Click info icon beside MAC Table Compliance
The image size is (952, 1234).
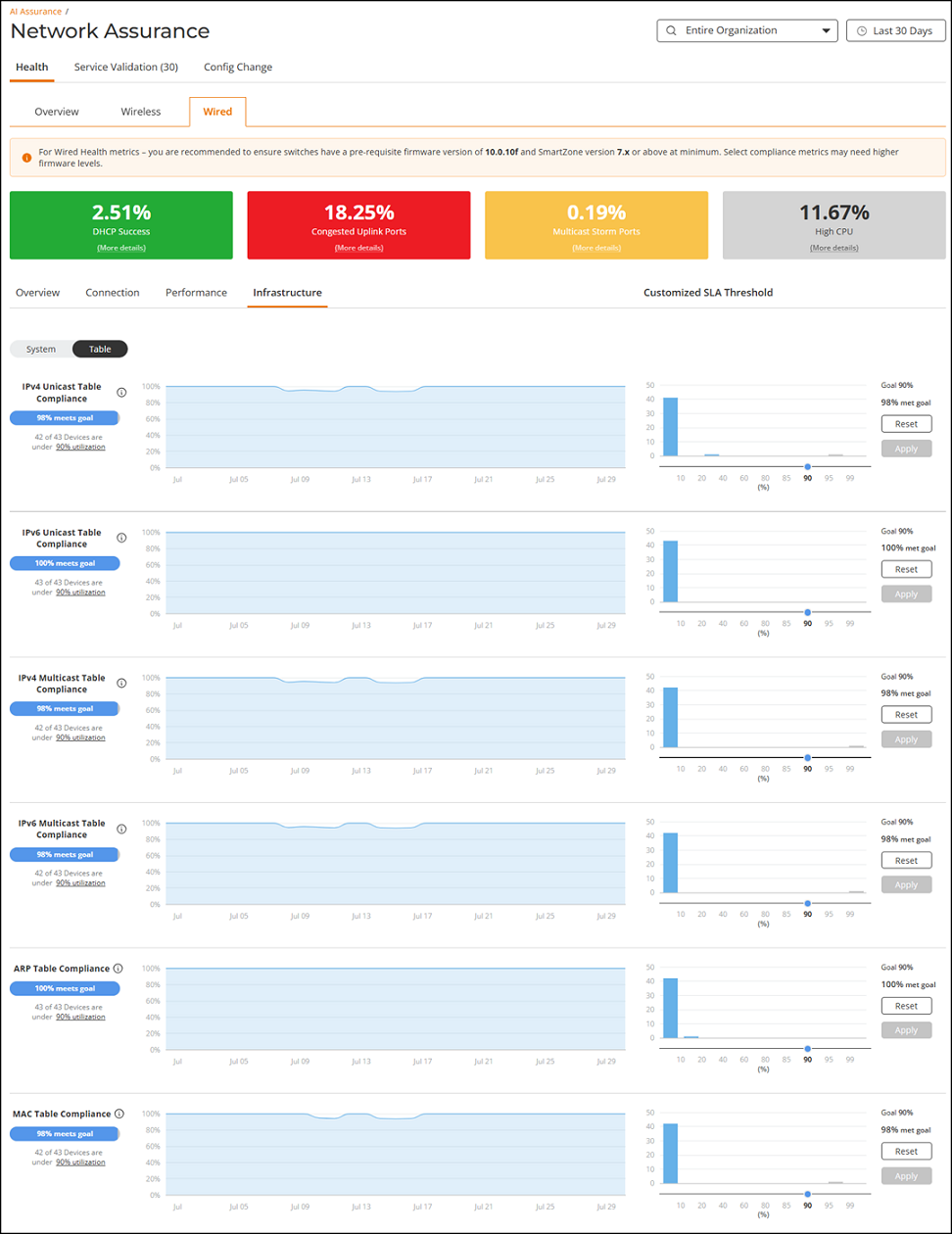(x=119, y=1114)
